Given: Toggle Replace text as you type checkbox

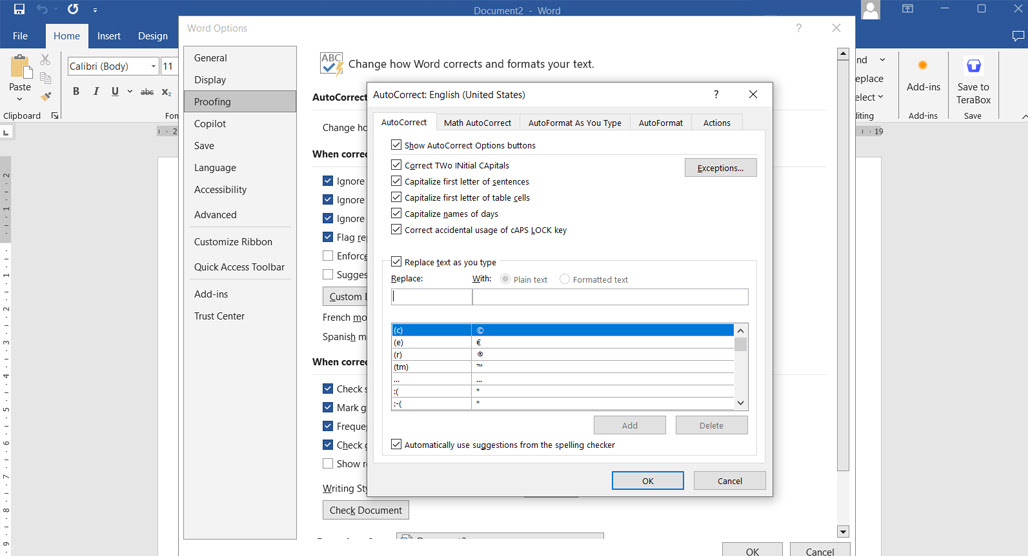Looking at the screenshot, I should point(396,262).
